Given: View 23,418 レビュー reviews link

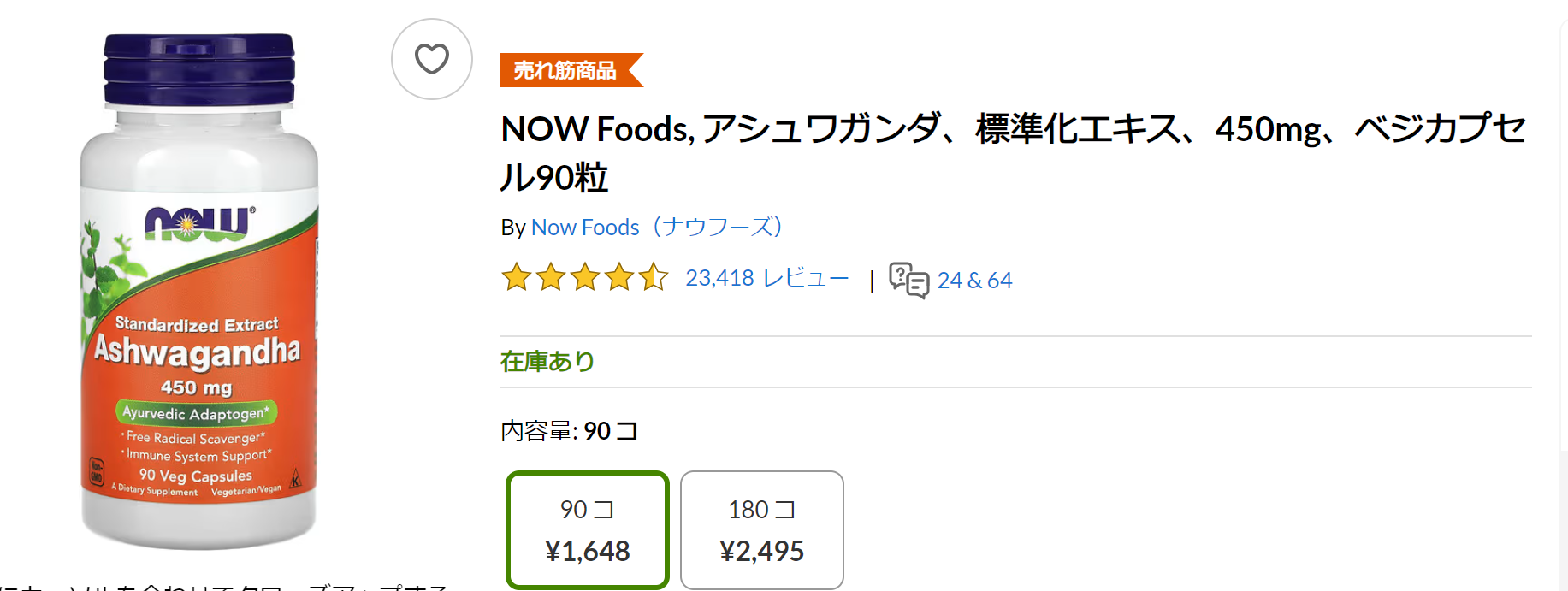Looking at the screenshot, I should (766, 278).
